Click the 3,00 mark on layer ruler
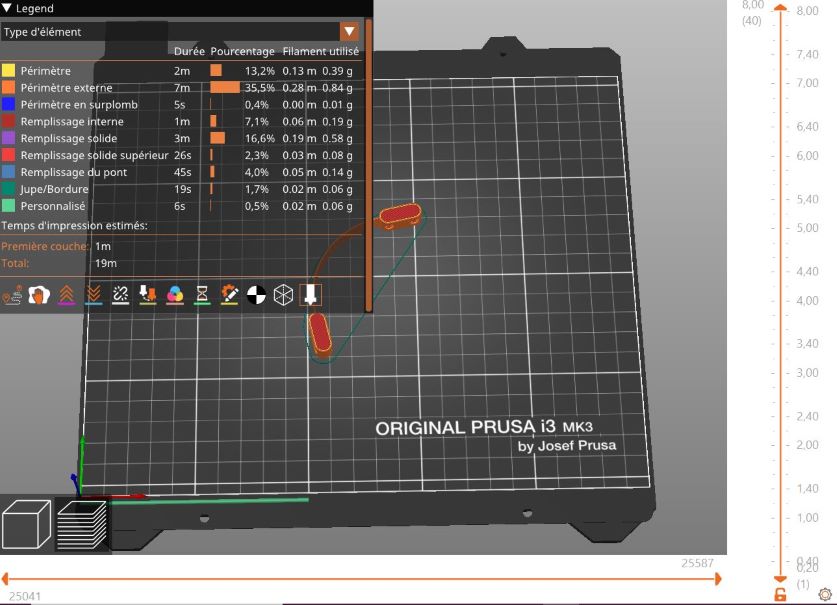The height and width of the screenshot is (605, 837). tap(807, 372)
